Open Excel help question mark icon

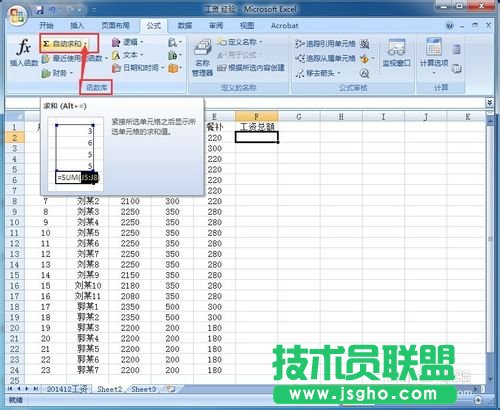point(450,26)
